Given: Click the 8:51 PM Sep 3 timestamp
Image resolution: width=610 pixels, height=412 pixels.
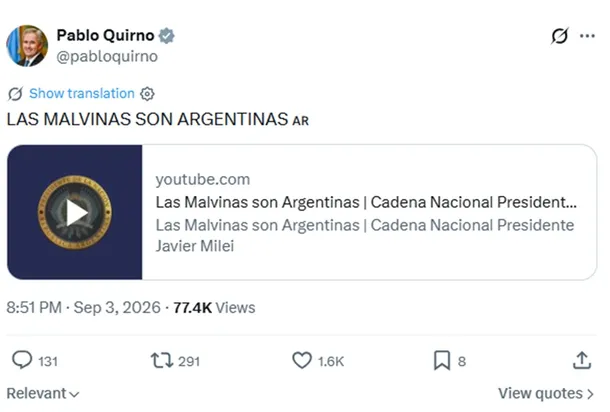Looking at the screenshot, I should point(83,307).
